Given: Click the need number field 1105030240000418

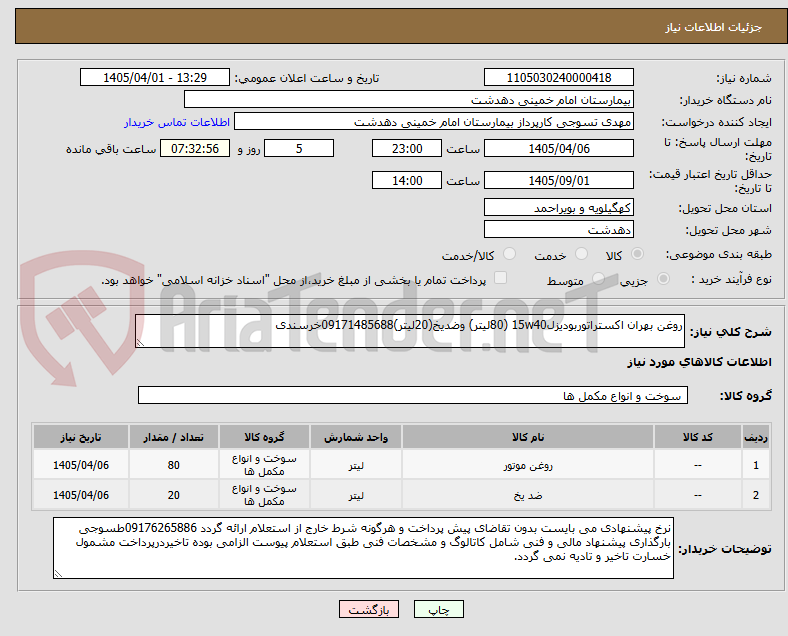Looking at the screenshot, I should click(558, 77).
